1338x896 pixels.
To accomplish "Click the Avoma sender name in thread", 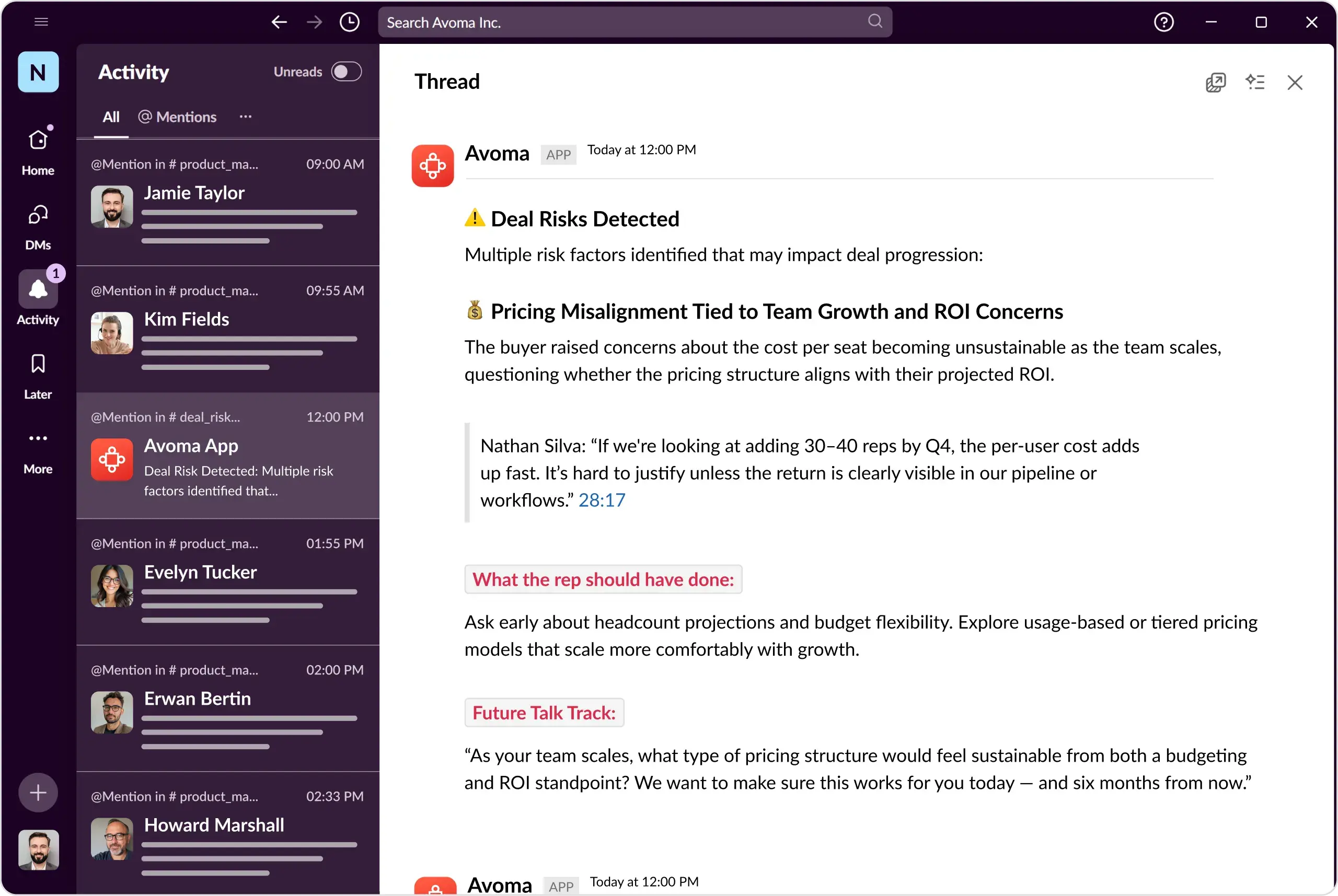I will click(x=497, y=153).
